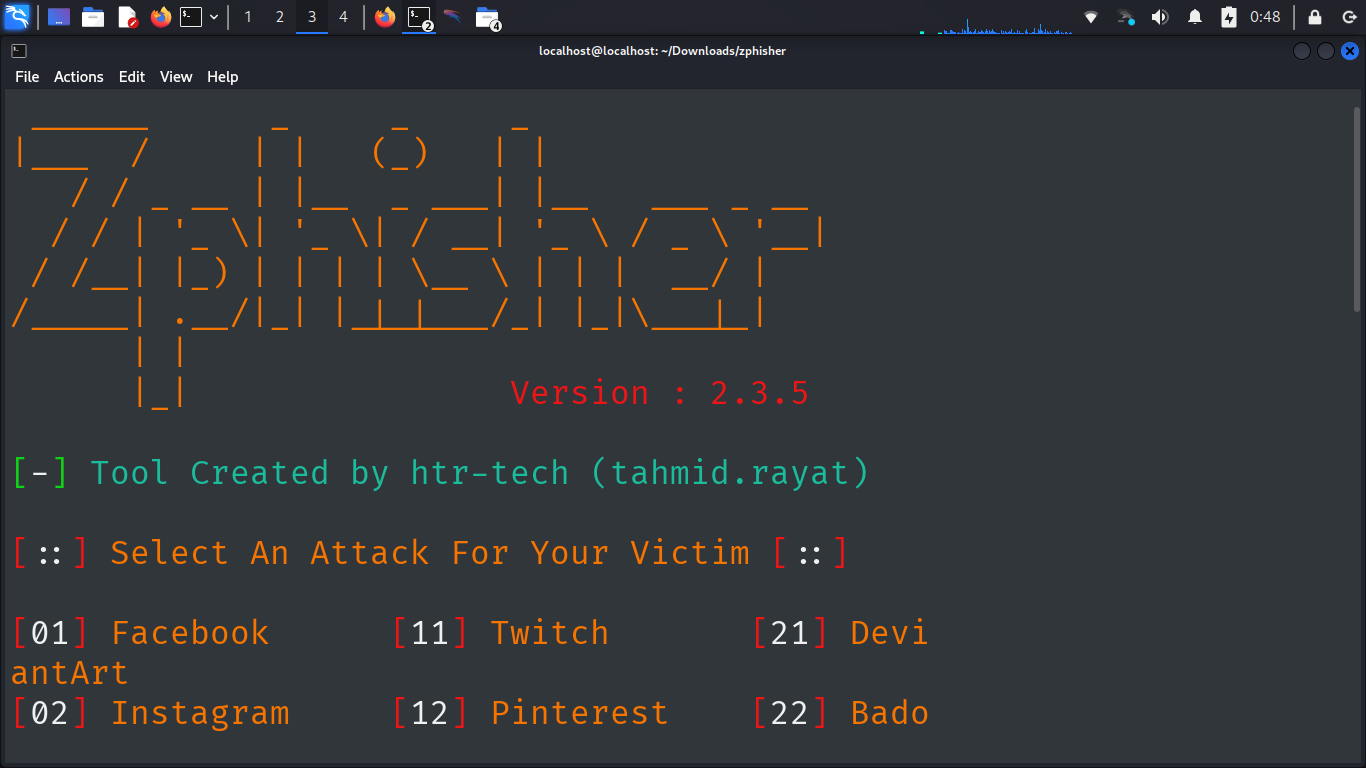Viewport: 1366px width, 768px height.
Task: Open the volume control speaker icon
Action: click(x=1160, y=17)
